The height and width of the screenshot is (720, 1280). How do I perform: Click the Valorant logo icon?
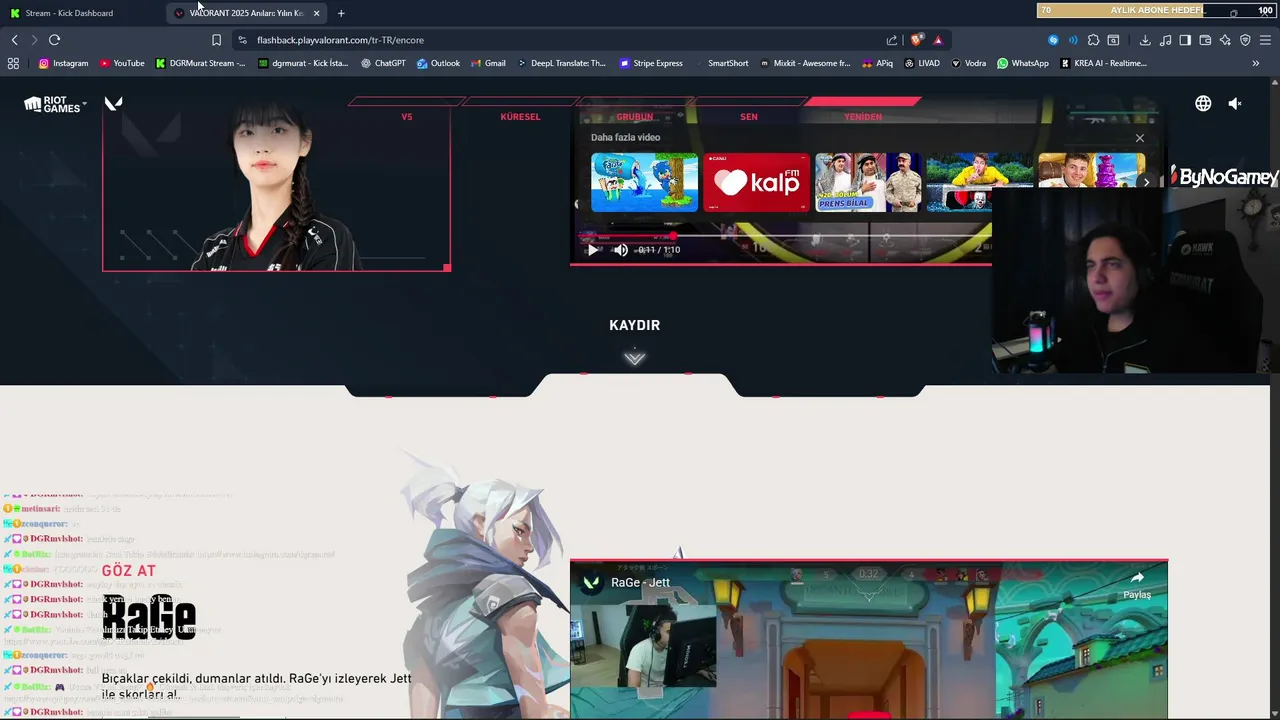click(114, 103)
